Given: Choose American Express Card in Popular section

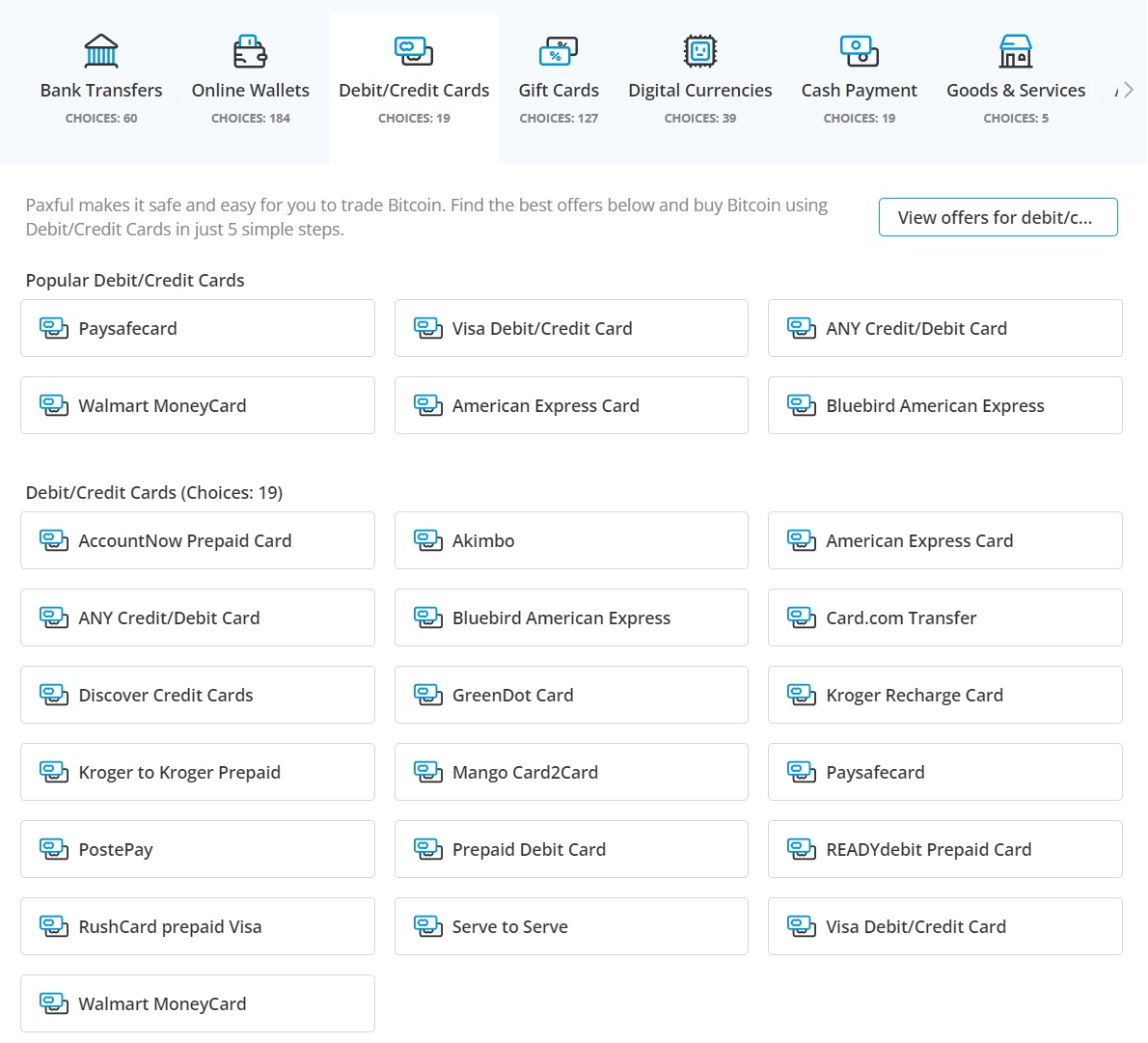Looking at the screenshot, I should (571, 405).
